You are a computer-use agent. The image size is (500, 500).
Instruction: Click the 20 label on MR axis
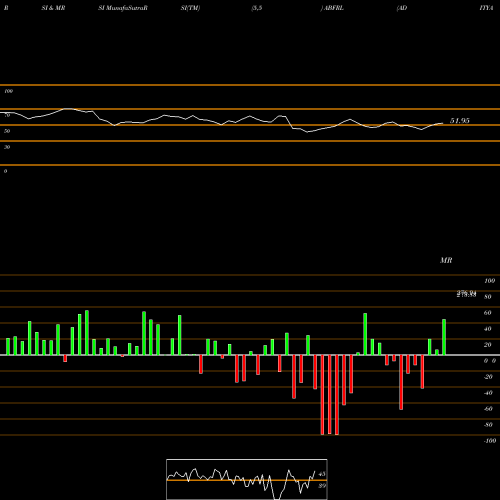coord(488,345)
